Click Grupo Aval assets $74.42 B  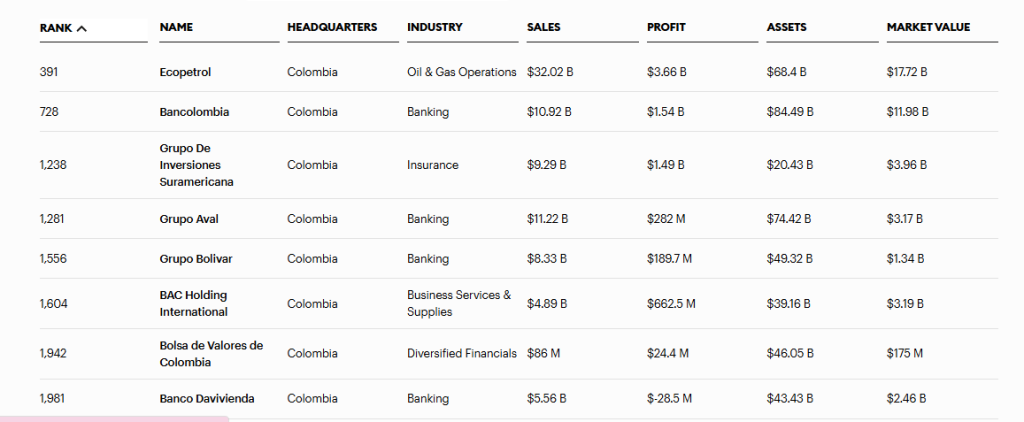coord(789,219)
